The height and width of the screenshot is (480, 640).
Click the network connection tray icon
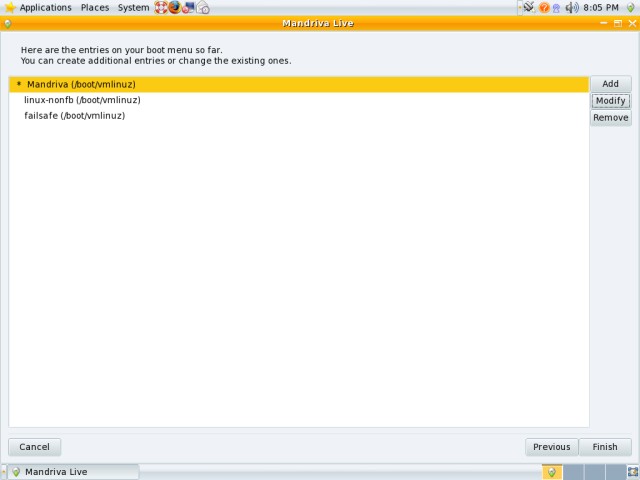pos(529,7)
